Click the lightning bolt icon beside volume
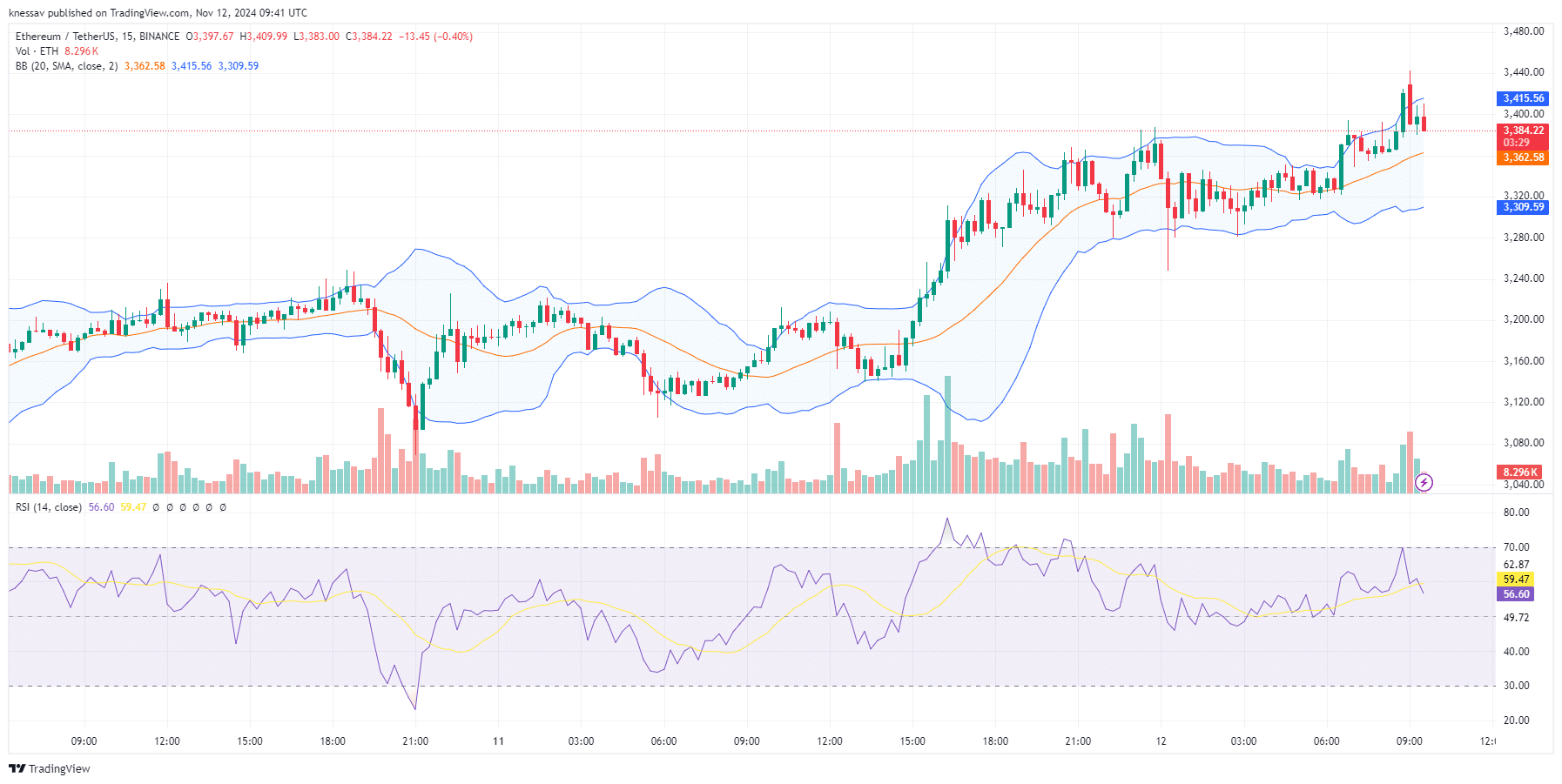Screen dimensions: 1562x784 pos(1424,482)
